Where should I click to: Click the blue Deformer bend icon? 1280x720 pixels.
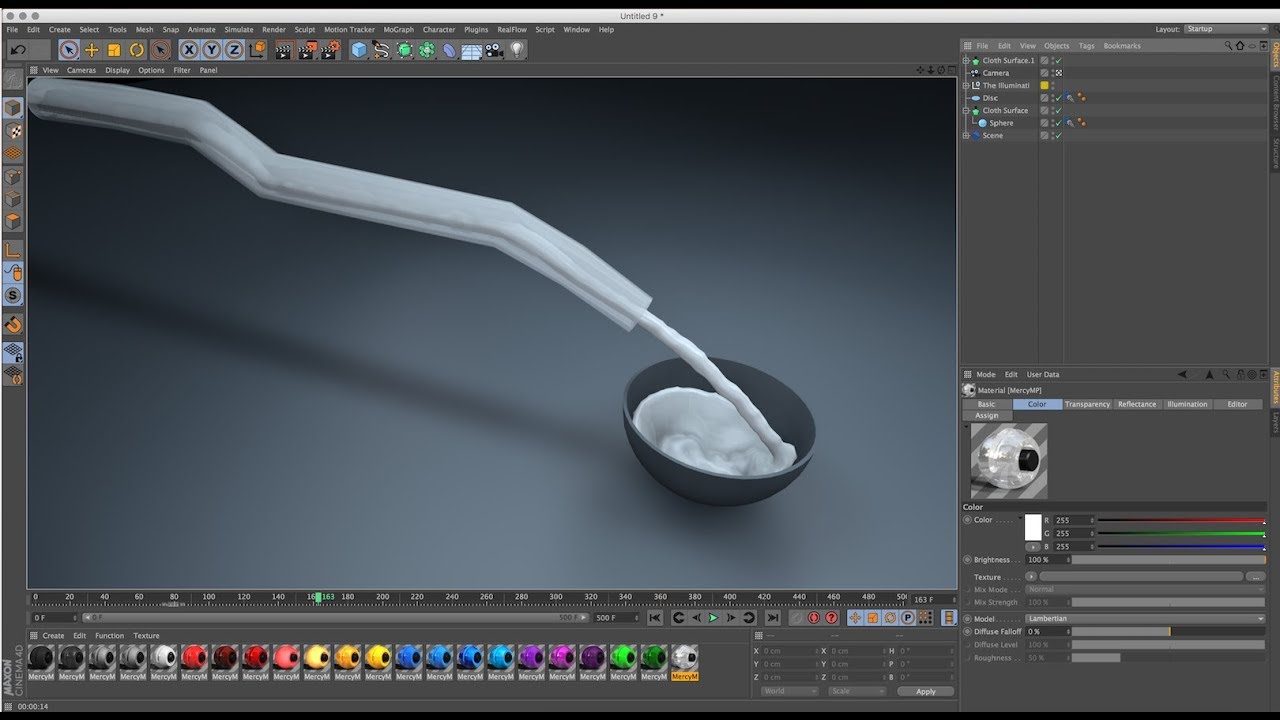coord(449,50)
